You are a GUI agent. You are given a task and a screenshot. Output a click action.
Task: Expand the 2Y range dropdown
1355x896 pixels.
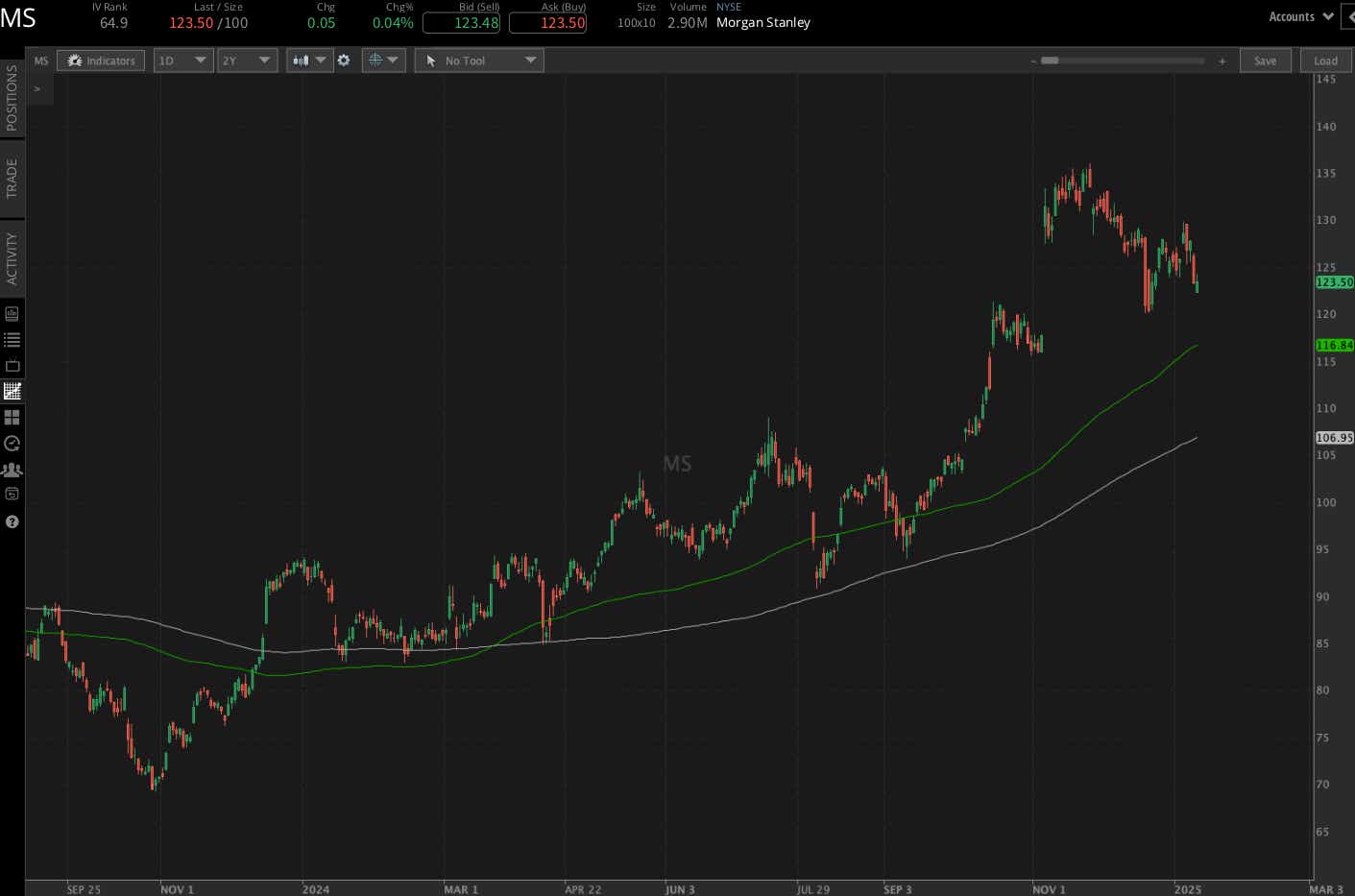click(247, 60)
